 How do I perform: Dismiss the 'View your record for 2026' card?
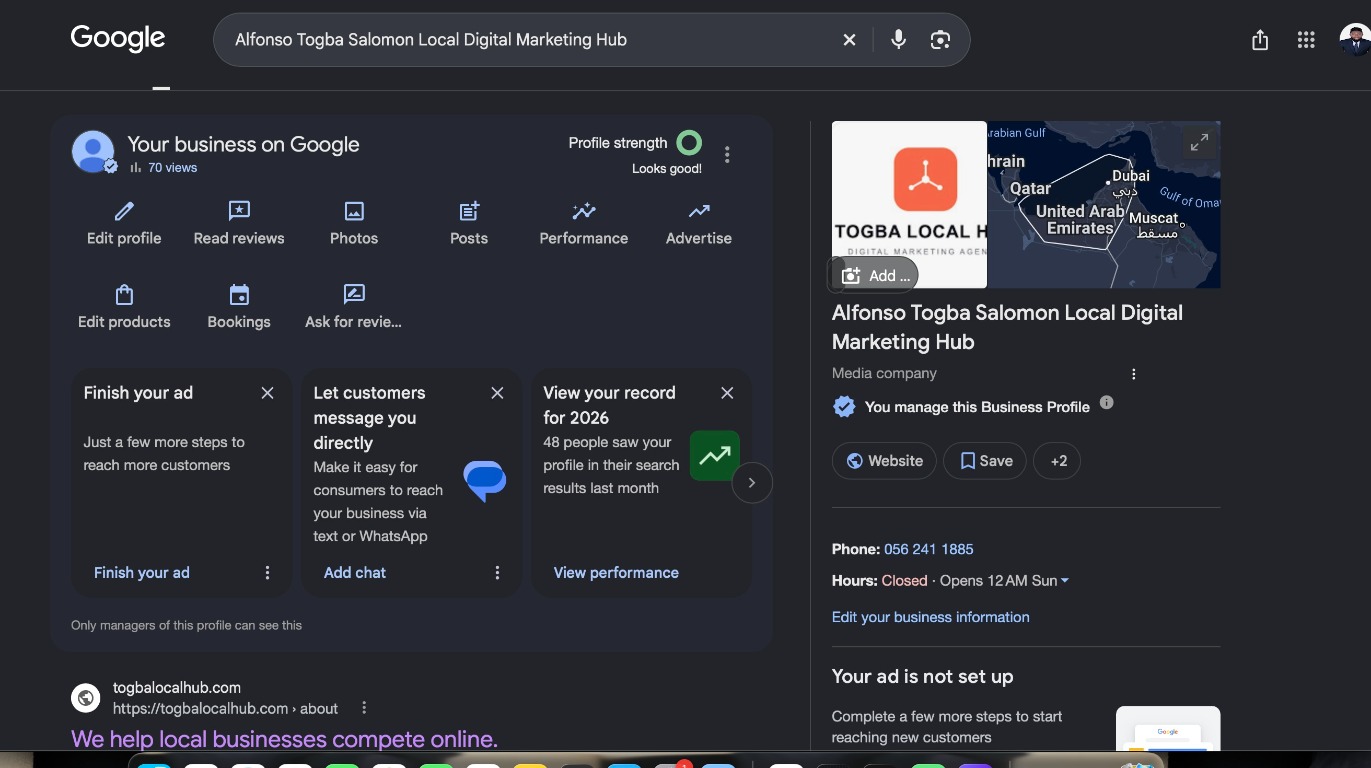tap(727, 393)
